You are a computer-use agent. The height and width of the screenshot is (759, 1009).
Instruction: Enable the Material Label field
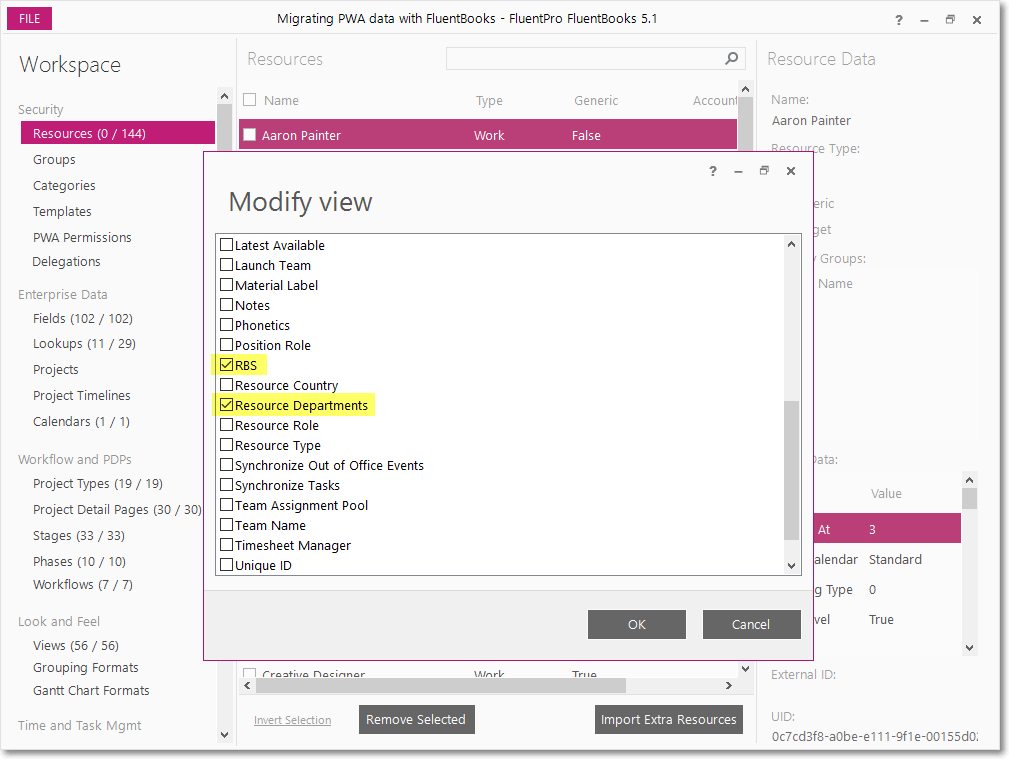(x=227, y=285)
